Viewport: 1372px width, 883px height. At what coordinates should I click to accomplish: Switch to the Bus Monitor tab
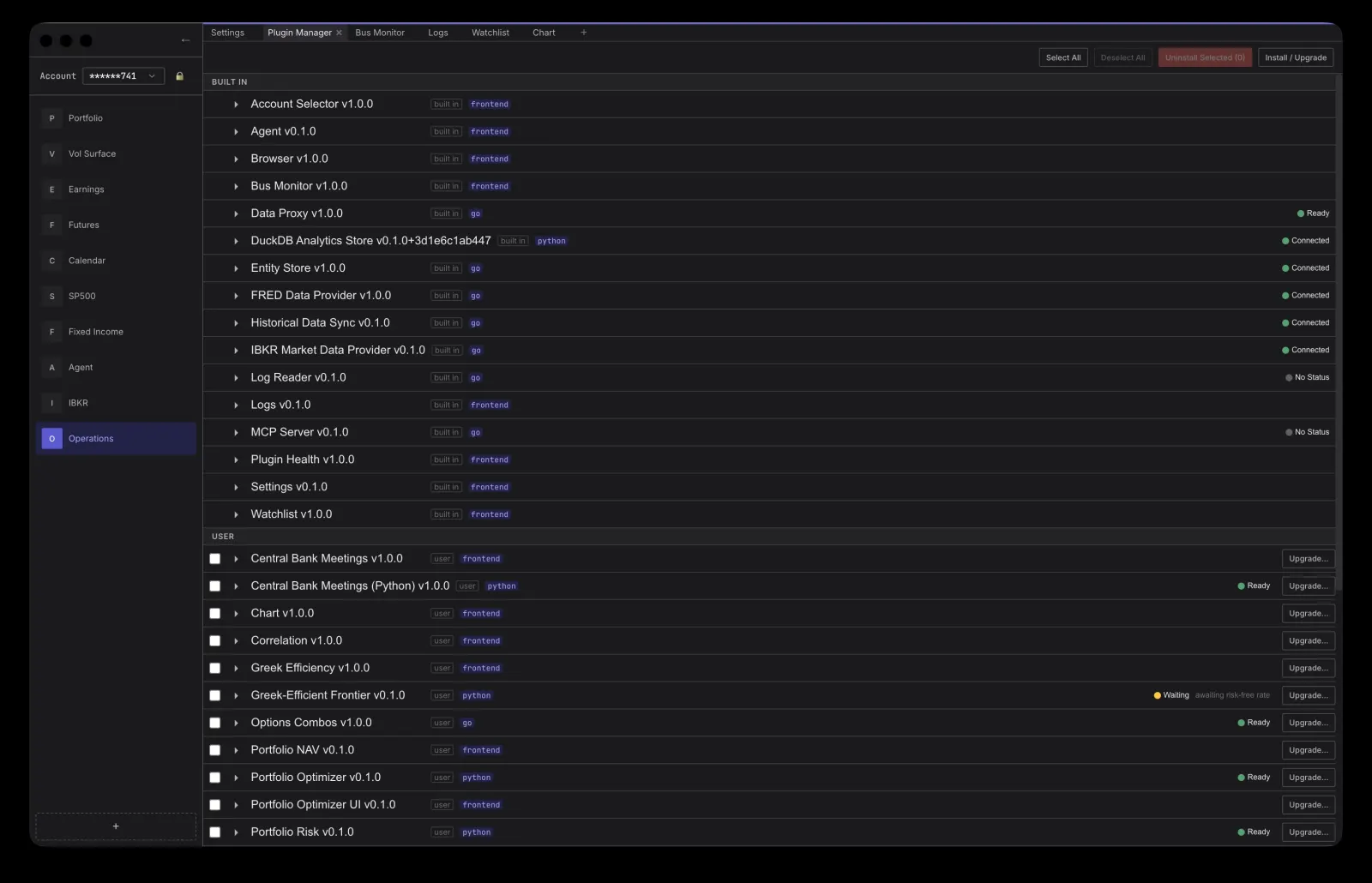click(x=380, y=33)
